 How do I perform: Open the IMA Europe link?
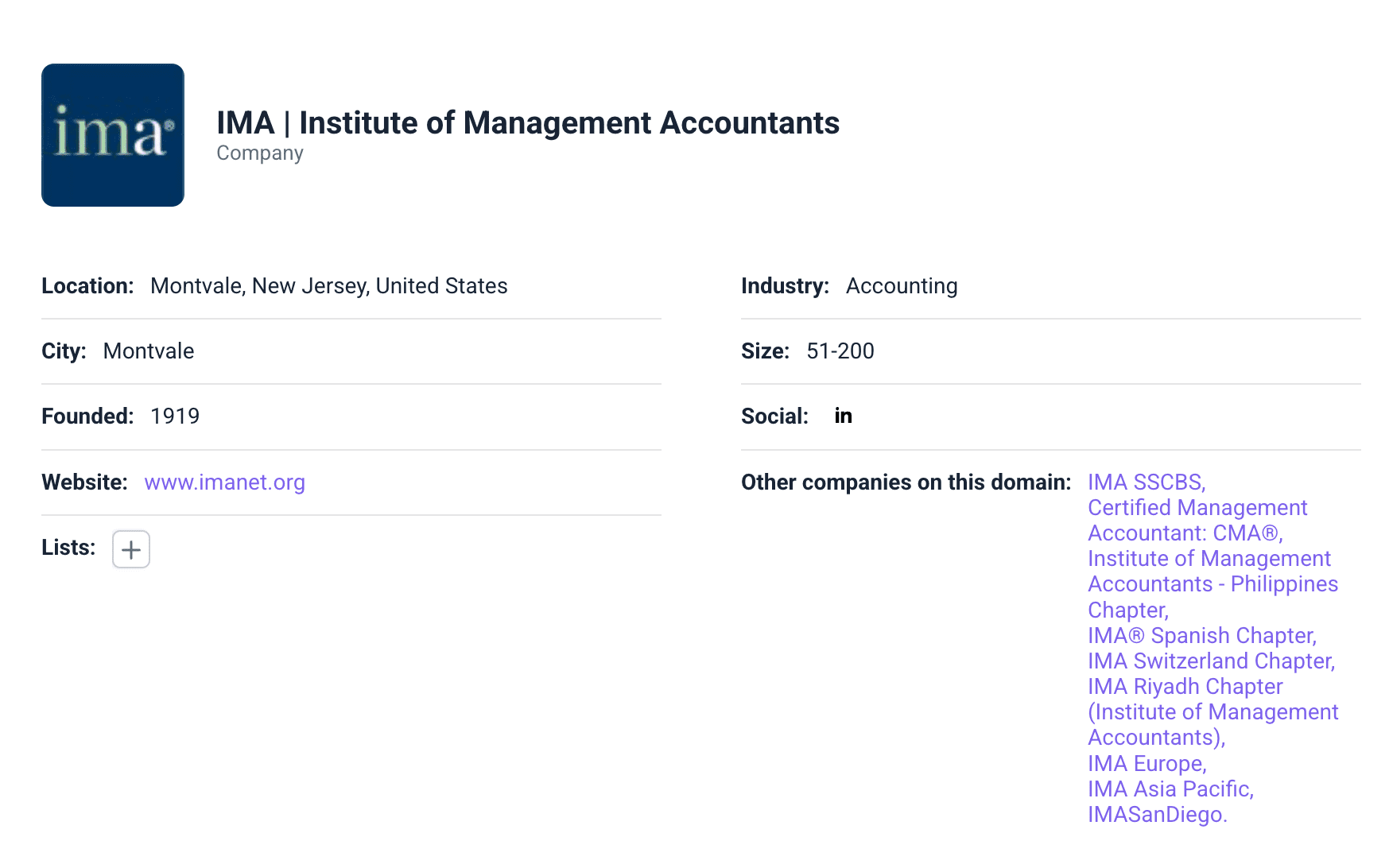point(1147,764)
